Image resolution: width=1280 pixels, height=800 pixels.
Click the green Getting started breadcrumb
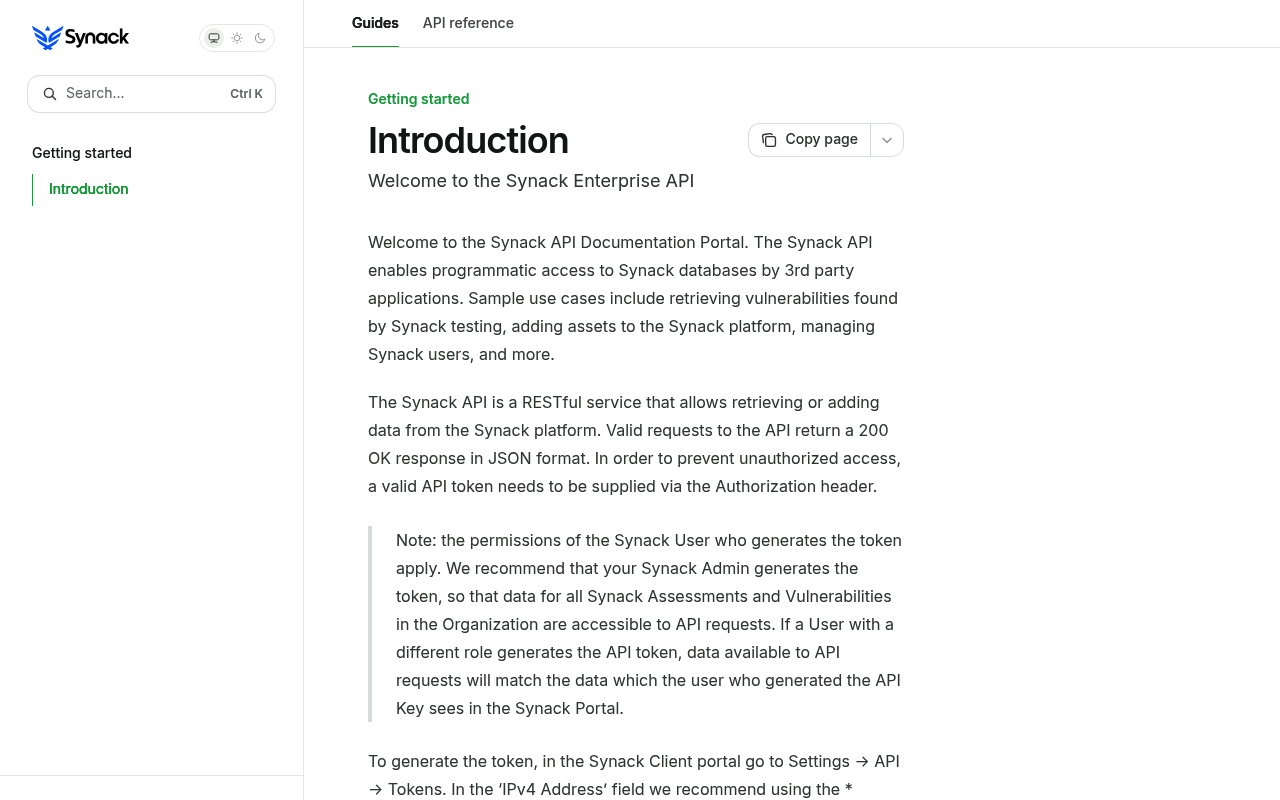[419, 99]
